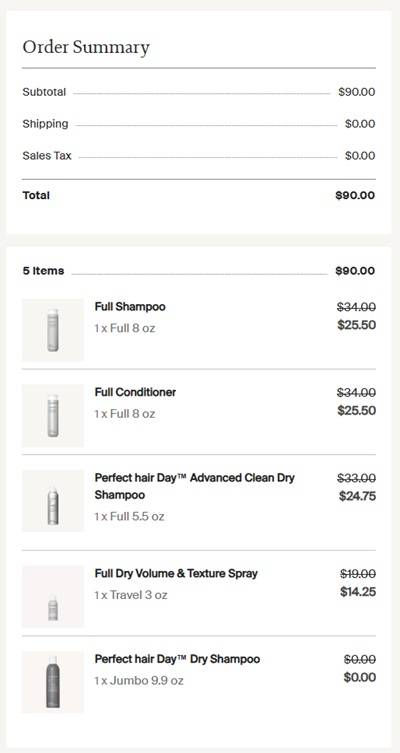Click the 1 x Travel 3 oz size text

click(131, 595)
